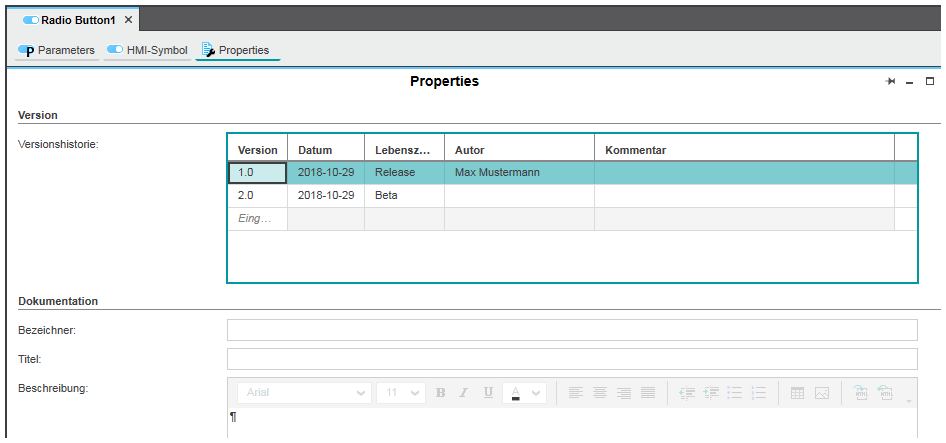Expand the editor toolbar overflow arrow
The height and width of the screenshot is (443, 946).
pos(909,402)
